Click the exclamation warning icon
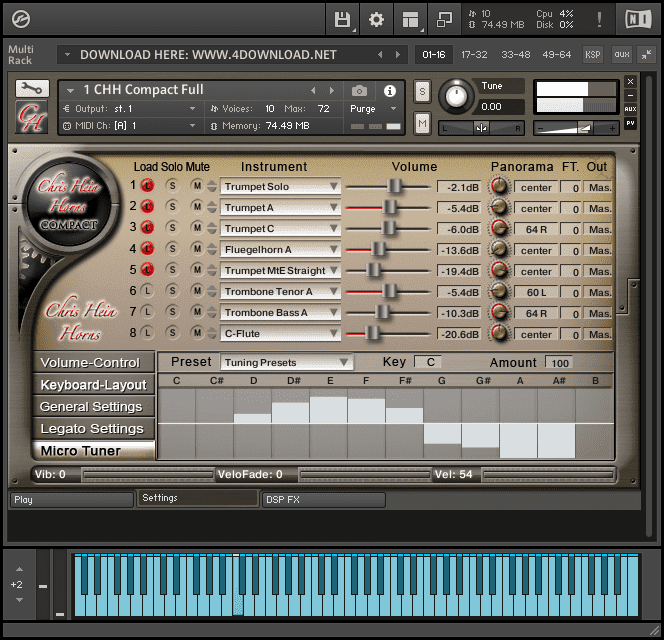Screen dimensions: 664x640 pyautogui.click(x=599, y=19)
